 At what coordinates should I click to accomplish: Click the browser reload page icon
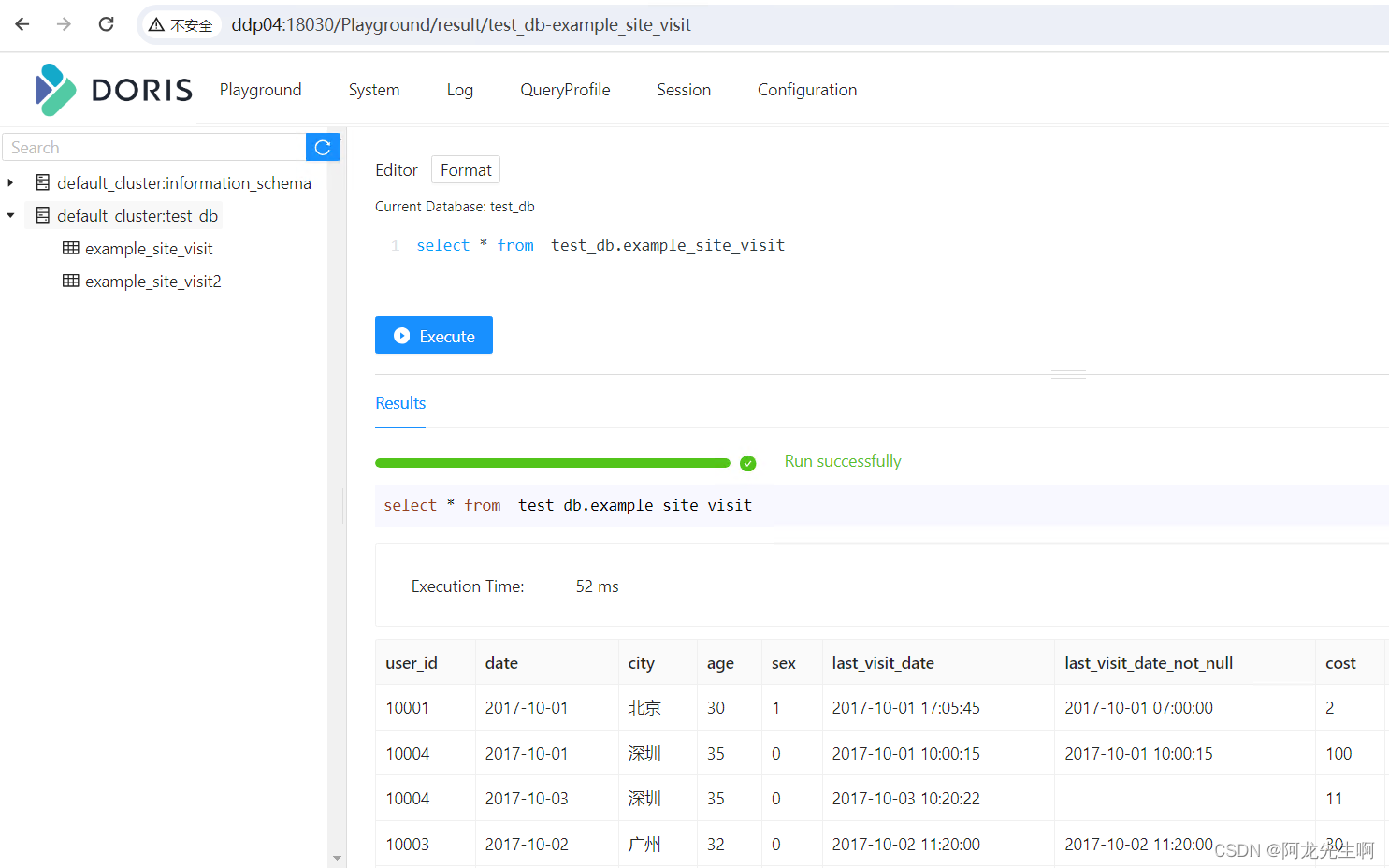[x=106, y=24]
